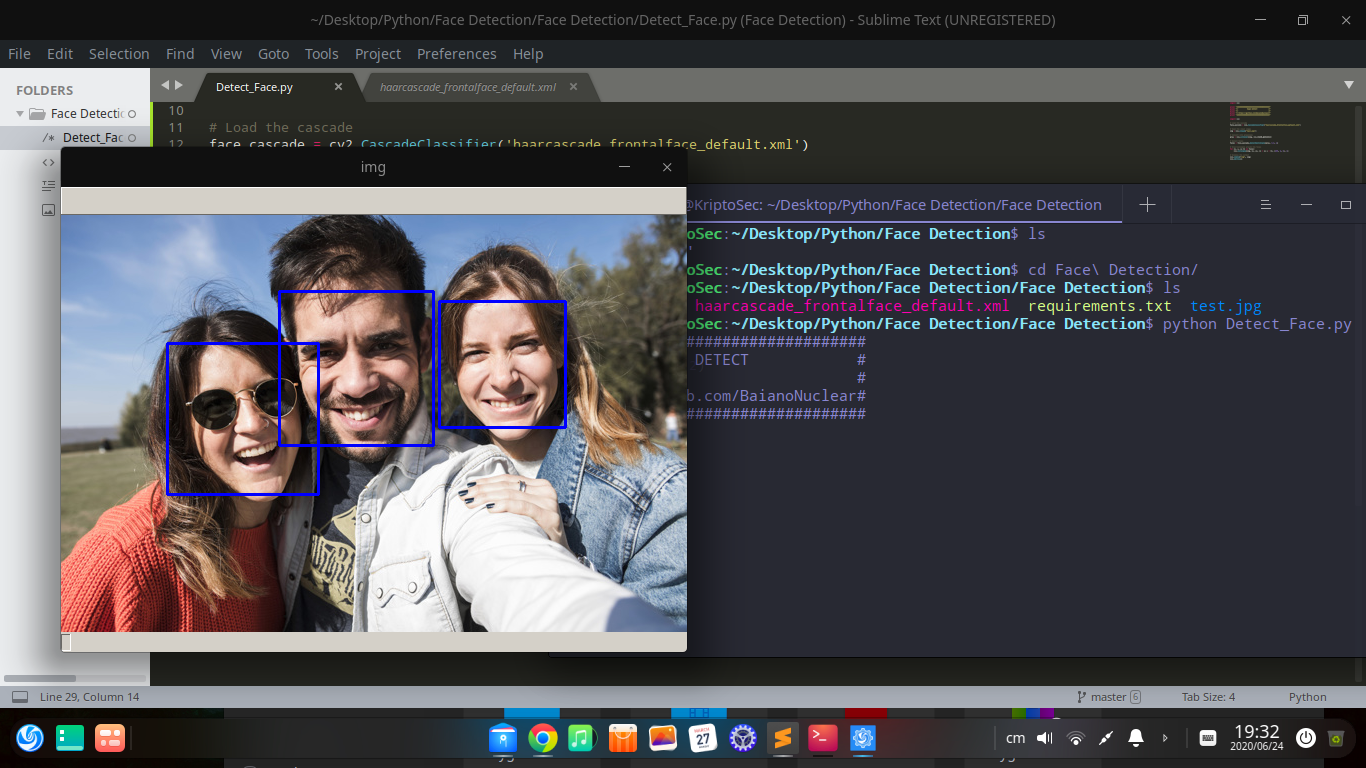Open the music player dock icon

pyautogui.click(x=583, y=738)
